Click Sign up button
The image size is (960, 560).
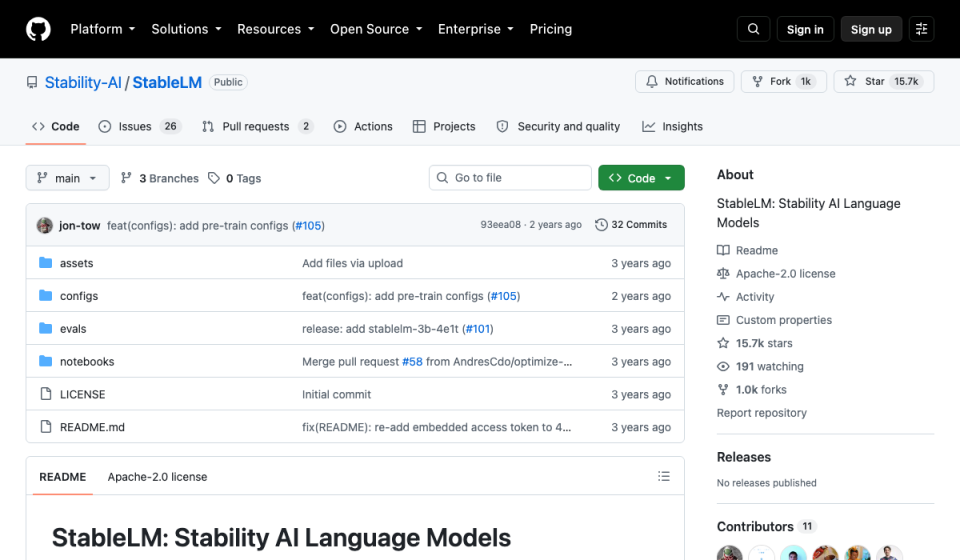(871, 29)
